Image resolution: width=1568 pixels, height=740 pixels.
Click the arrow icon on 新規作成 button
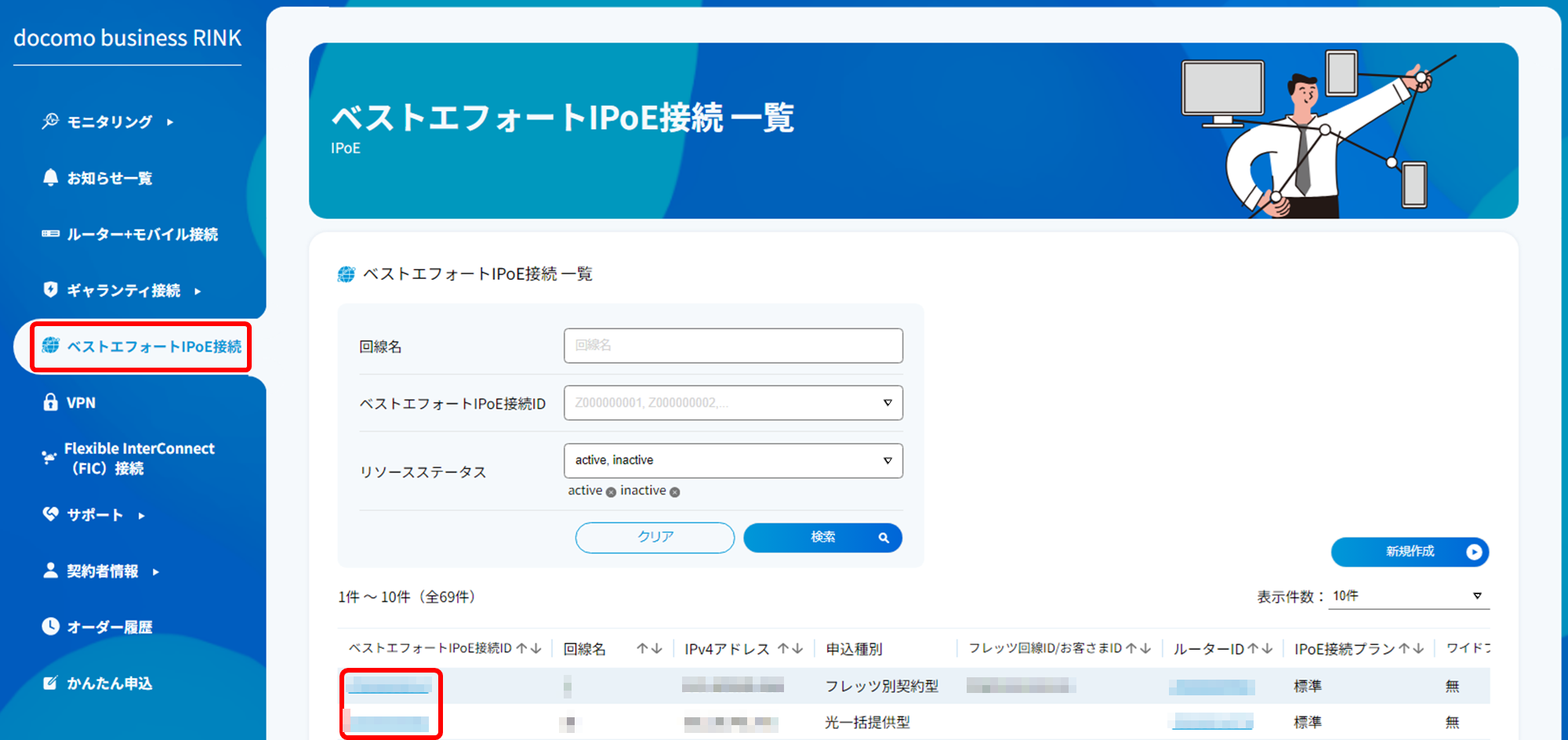coord(1474,552)
